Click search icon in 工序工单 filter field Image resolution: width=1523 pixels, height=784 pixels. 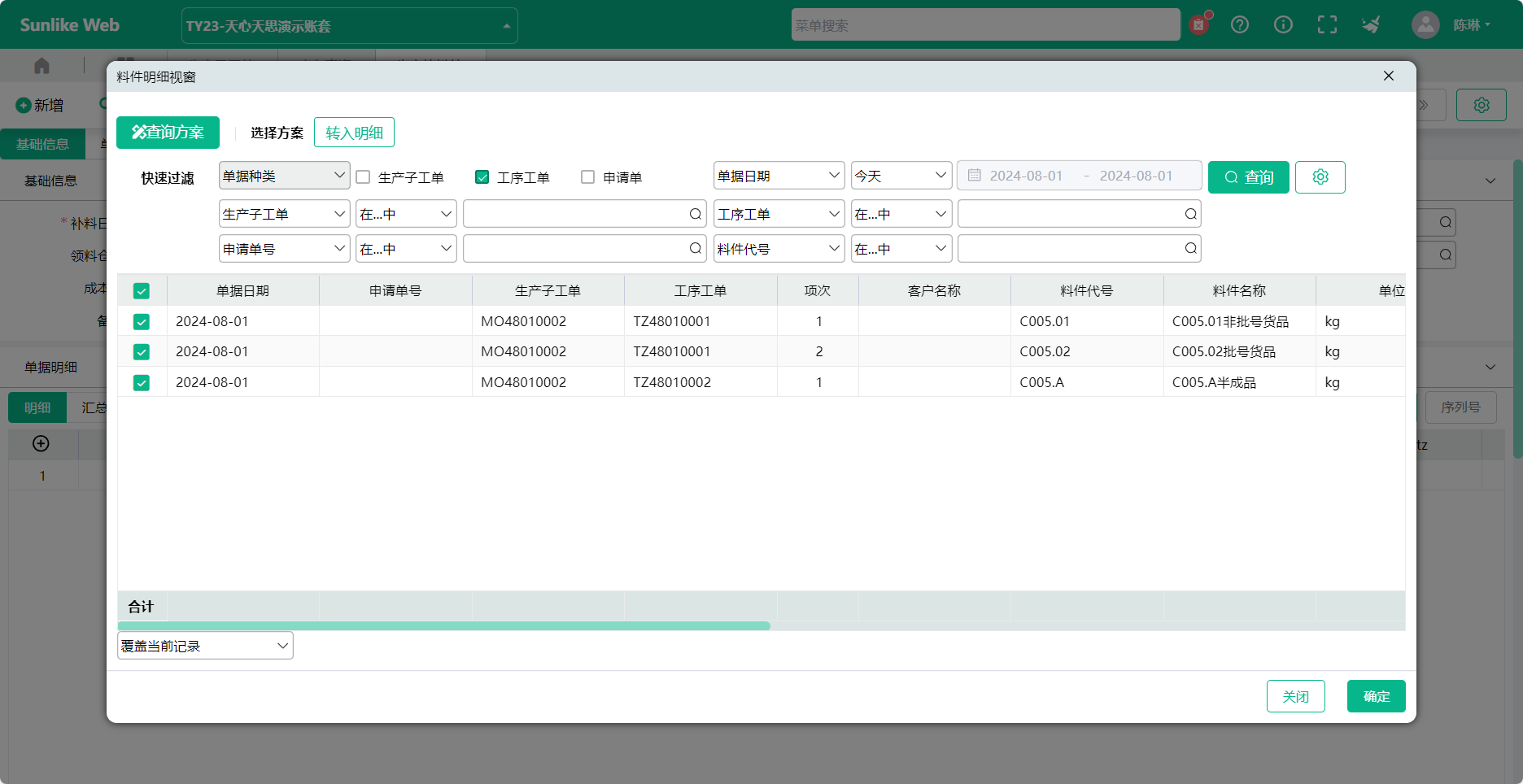tap(1190, 214)
